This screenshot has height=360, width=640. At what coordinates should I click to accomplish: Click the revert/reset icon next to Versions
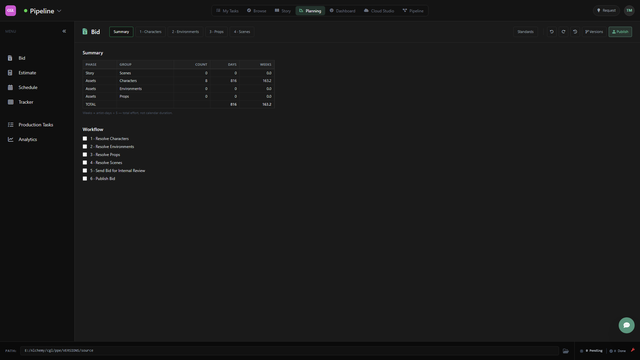pos(575,31)
